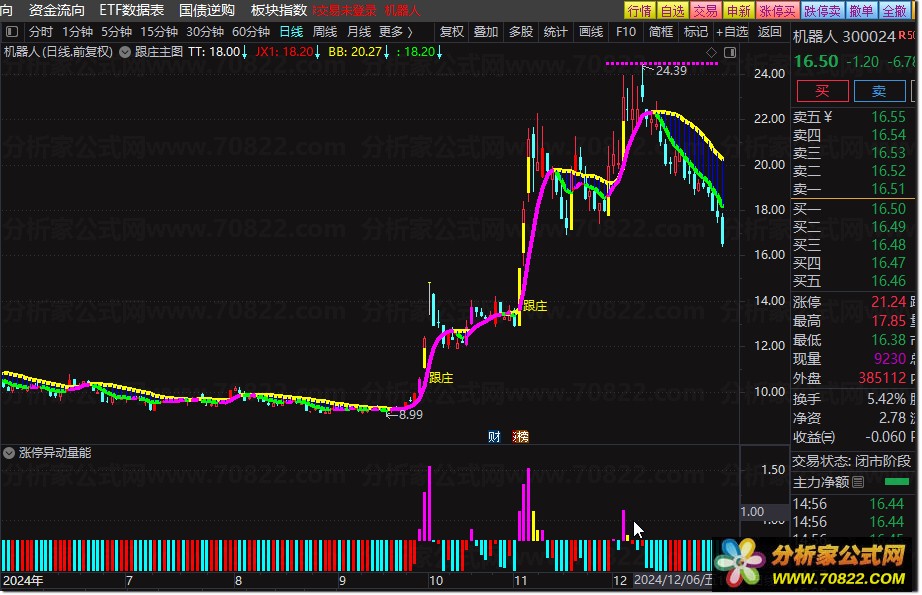The image size is (922, 595).
Task: Click the 买一 price 16.50
Action: tap(888, 209)
